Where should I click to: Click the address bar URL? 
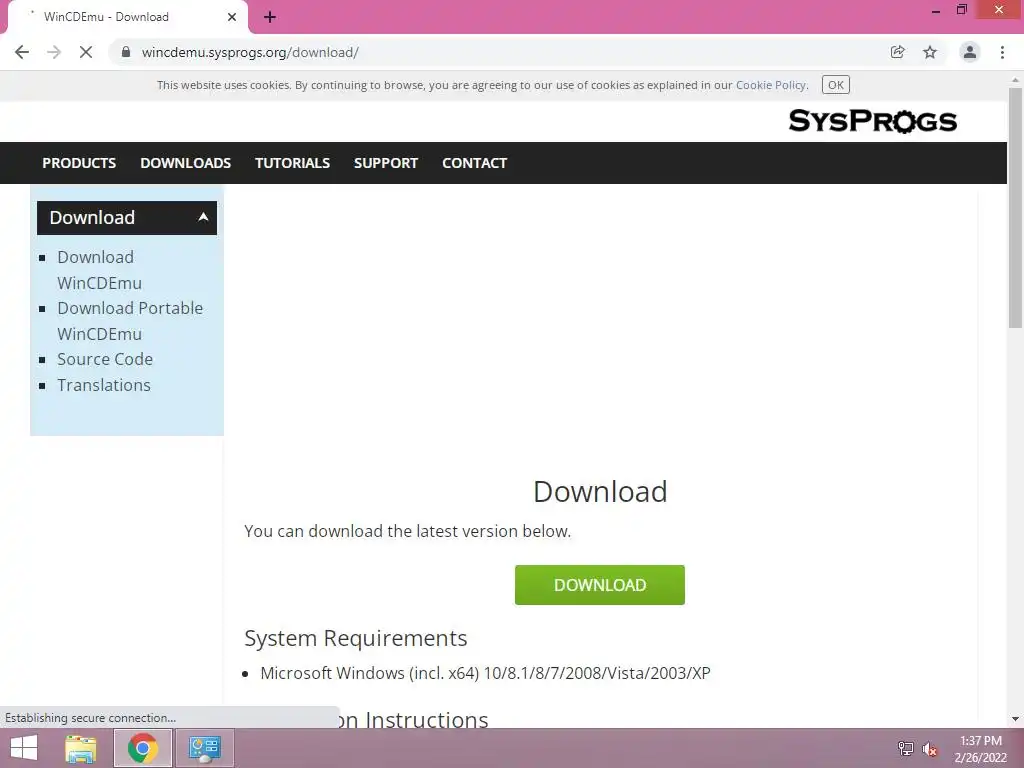(x=250, y=52)
